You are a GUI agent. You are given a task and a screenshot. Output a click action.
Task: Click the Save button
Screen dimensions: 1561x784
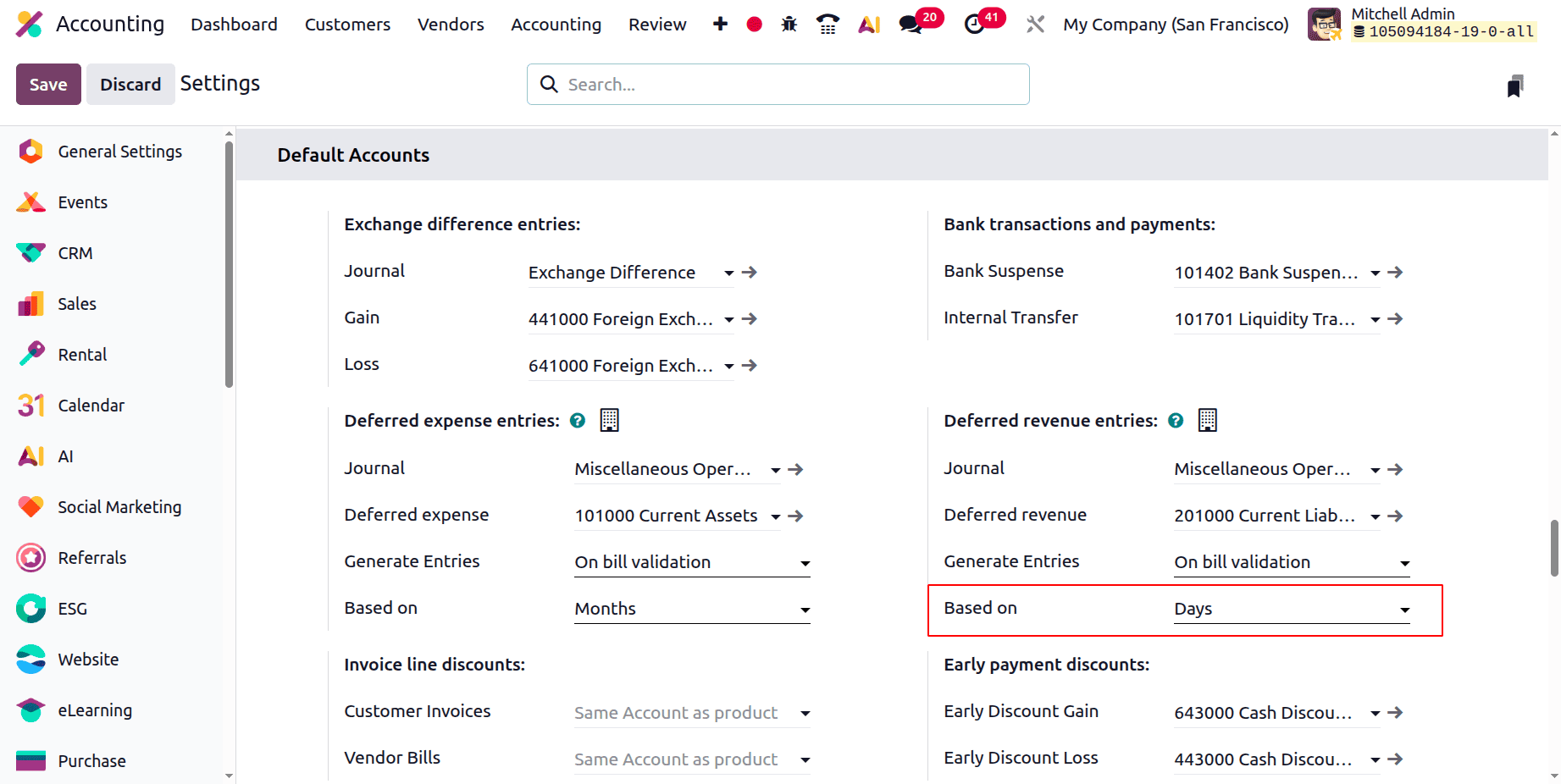[x=47, y=84]
